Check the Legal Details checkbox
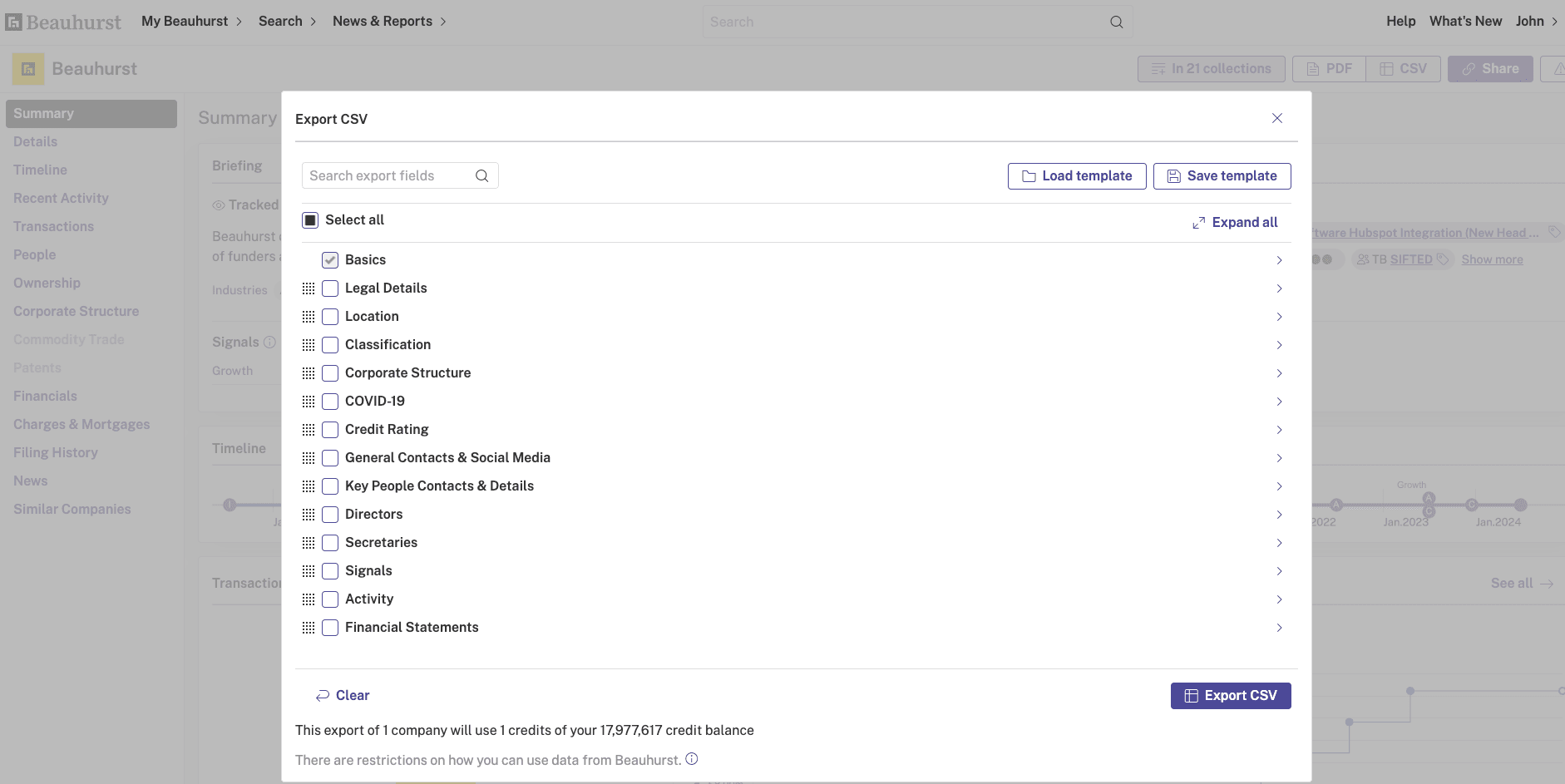The image size is (1565, 784). coord(330,288)
